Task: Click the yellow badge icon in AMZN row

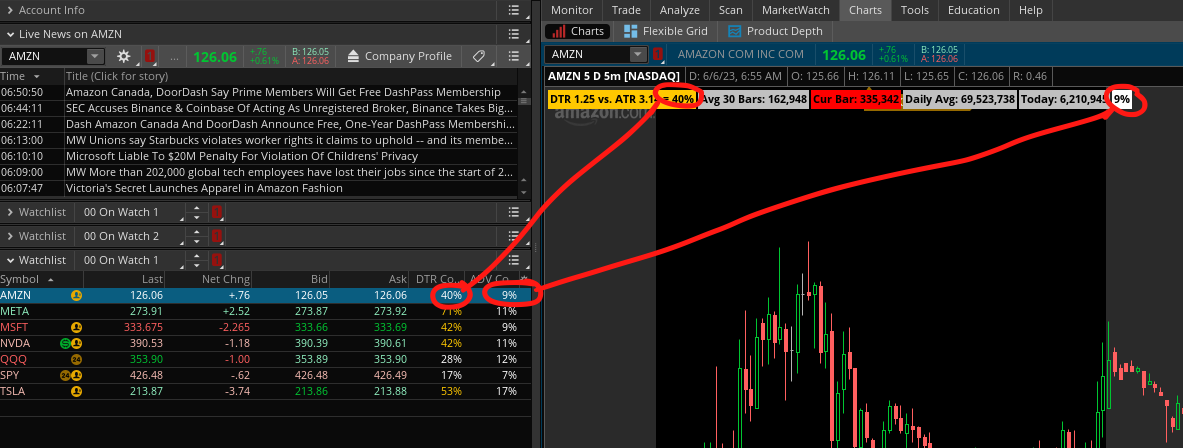Action: (76, 296)
